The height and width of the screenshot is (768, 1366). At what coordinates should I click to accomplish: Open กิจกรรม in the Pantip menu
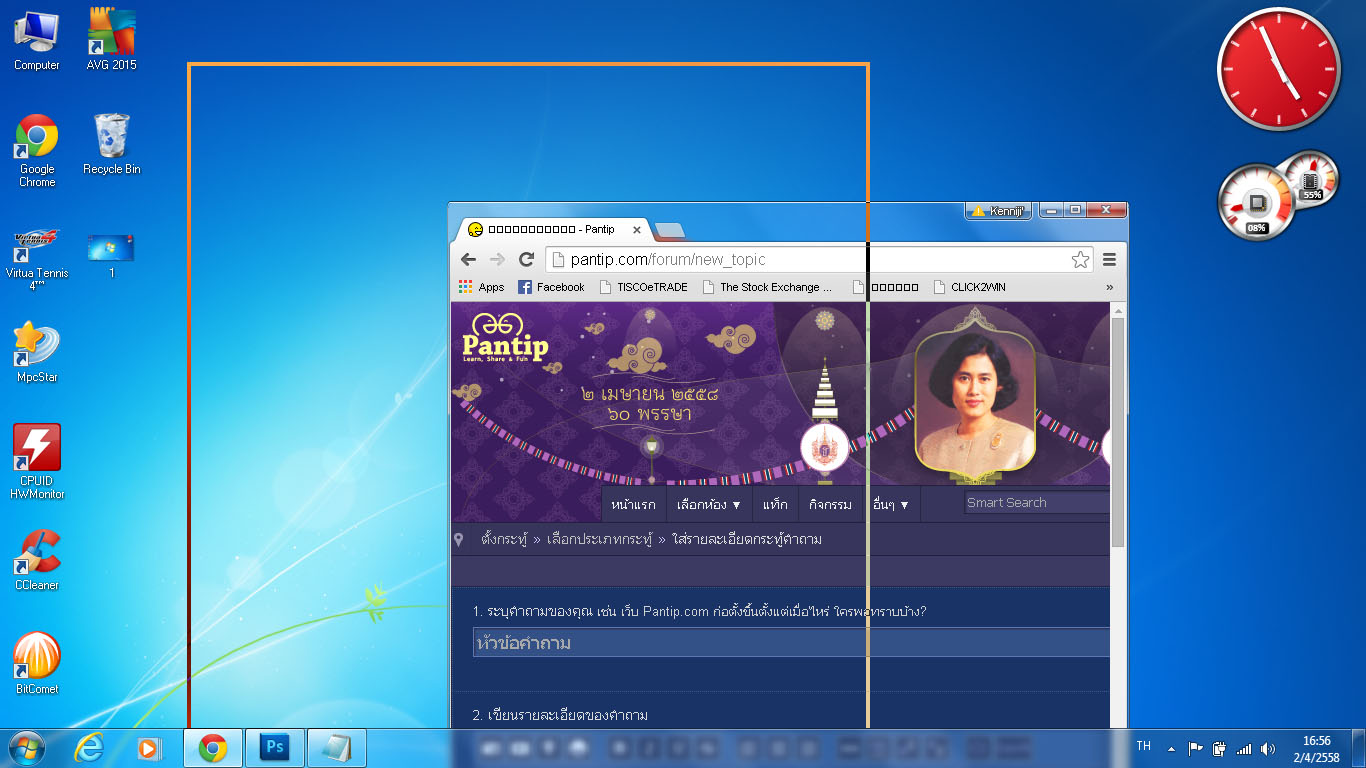(830, 505)
